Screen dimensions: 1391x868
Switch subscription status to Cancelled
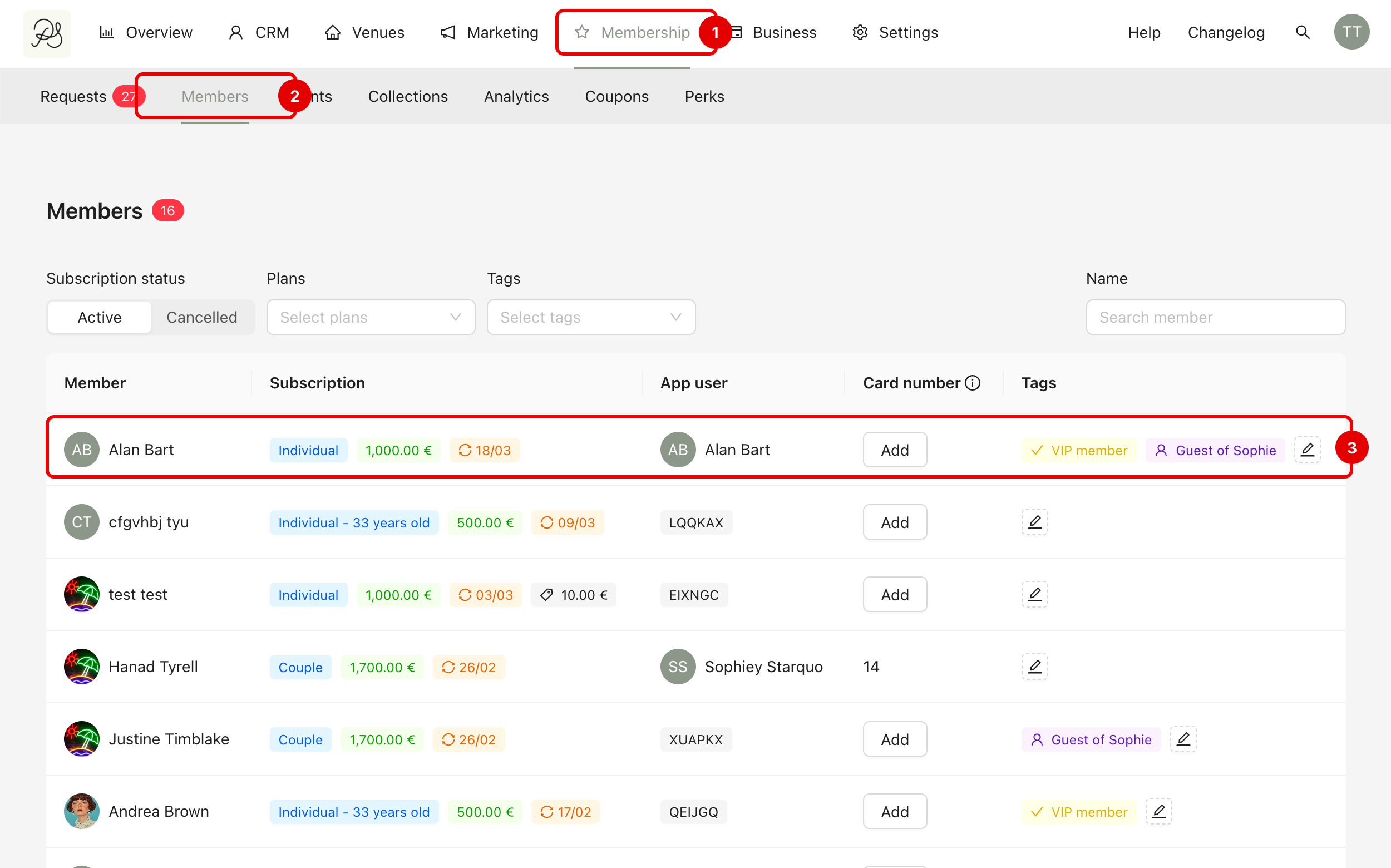tap(201, 318)
